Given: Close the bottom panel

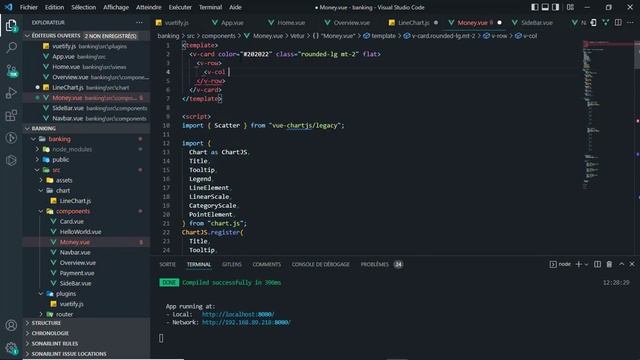Looking at the screenshot, I should (x=632, y=264).
